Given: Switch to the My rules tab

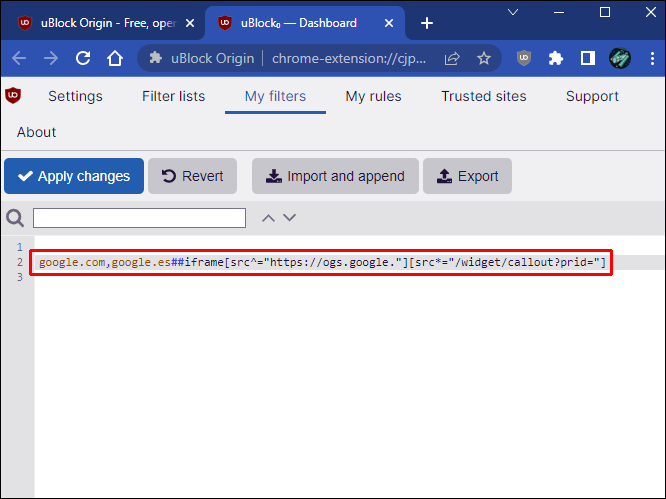Looking at the screenshot, I should [x=373, y=96].
